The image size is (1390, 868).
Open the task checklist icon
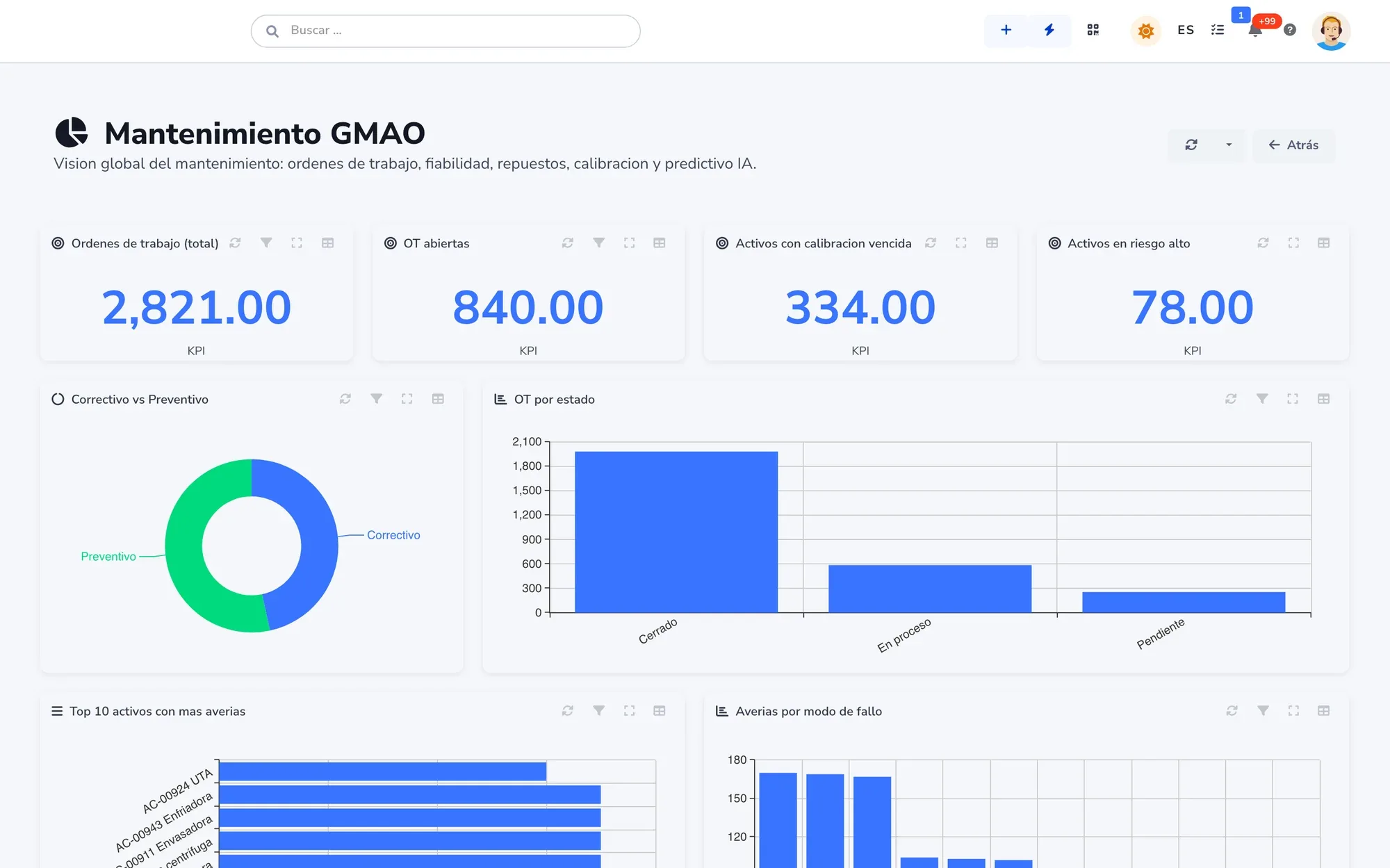(x=1218, y=30)
